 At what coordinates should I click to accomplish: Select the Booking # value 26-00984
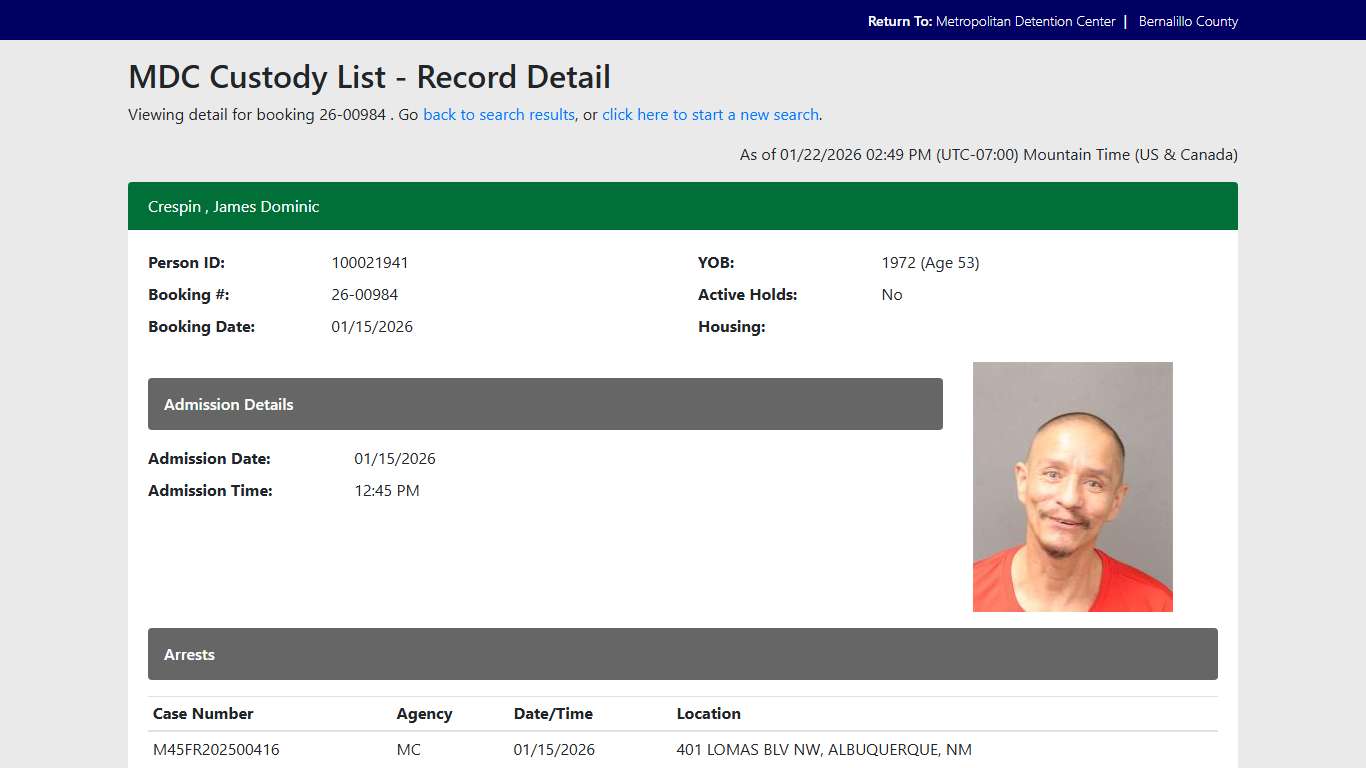coord(364,294)
